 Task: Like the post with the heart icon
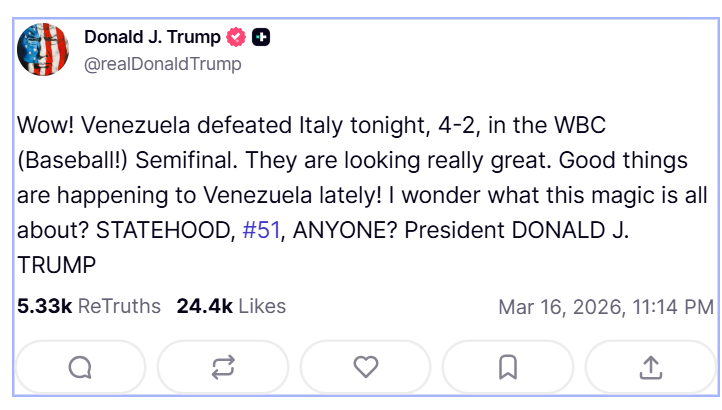(366, 367)
